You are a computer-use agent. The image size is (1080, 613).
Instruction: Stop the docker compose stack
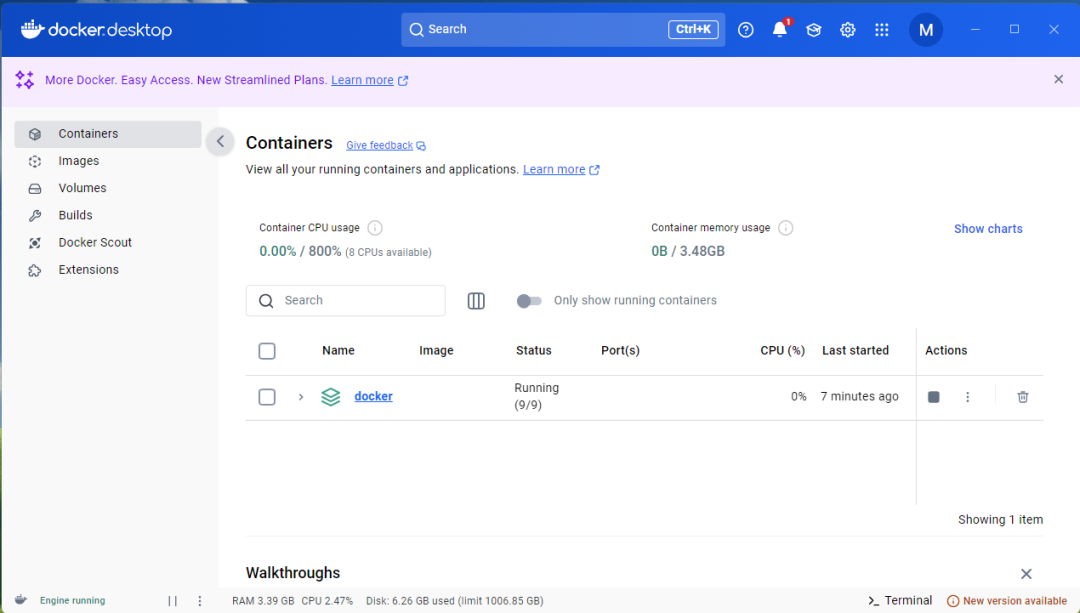933,397
